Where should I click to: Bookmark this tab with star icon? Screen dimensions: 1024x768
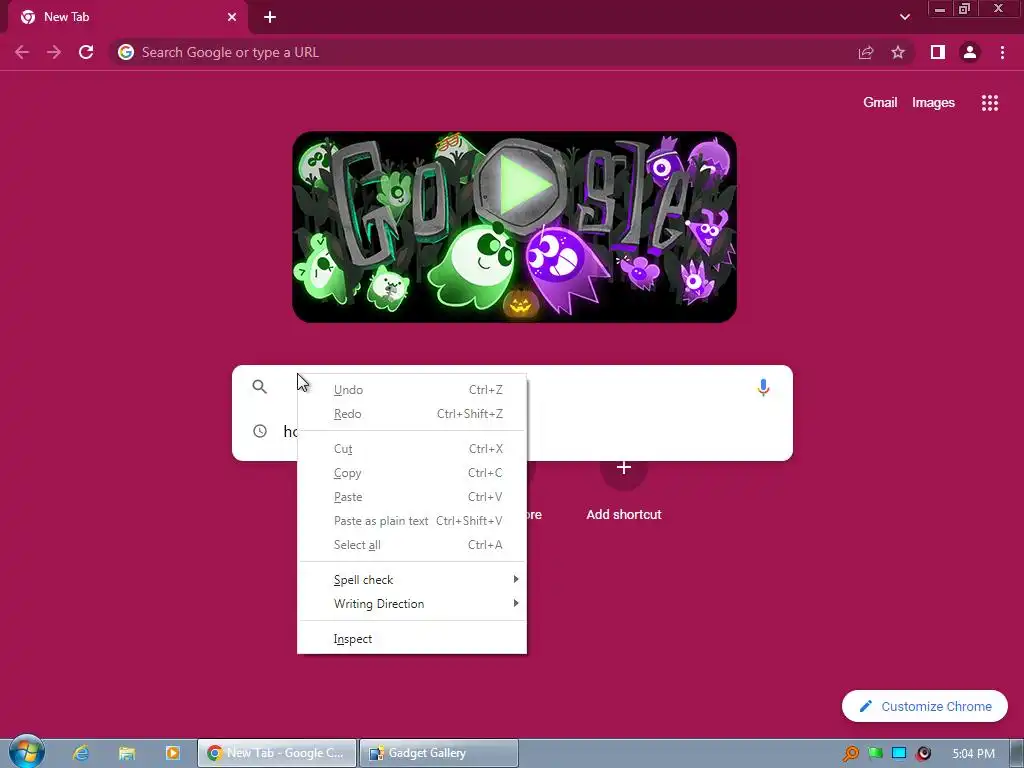click(899, 52)
